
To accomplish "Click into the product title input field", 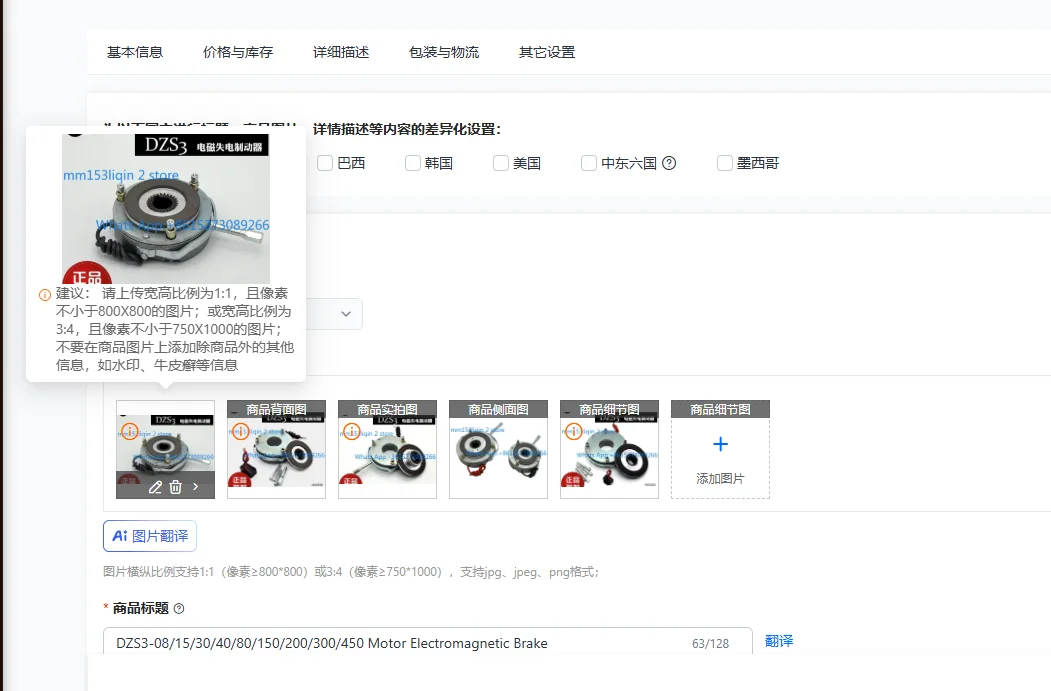I will (428, 641).
